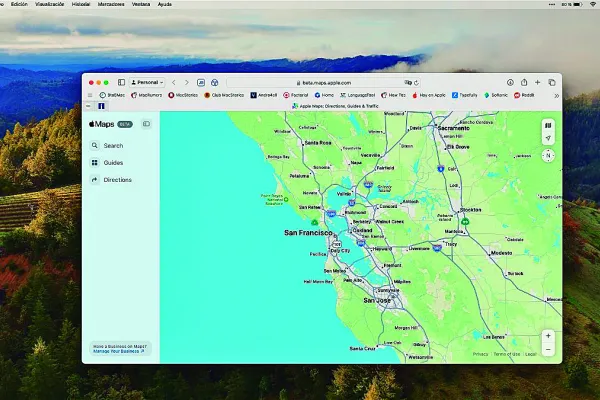The image size is (600, 400).
Task: Zoom out with the minus button
Action: coord(547,348)
